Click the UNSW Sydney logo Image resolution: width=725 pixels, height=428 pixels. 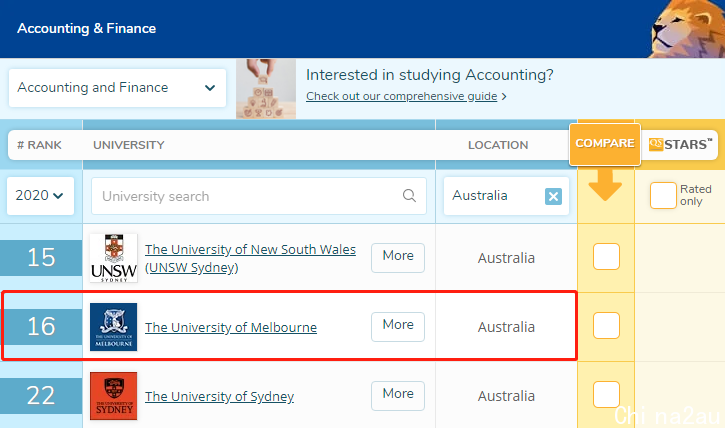pyautogui.click(x=113, y=258)
